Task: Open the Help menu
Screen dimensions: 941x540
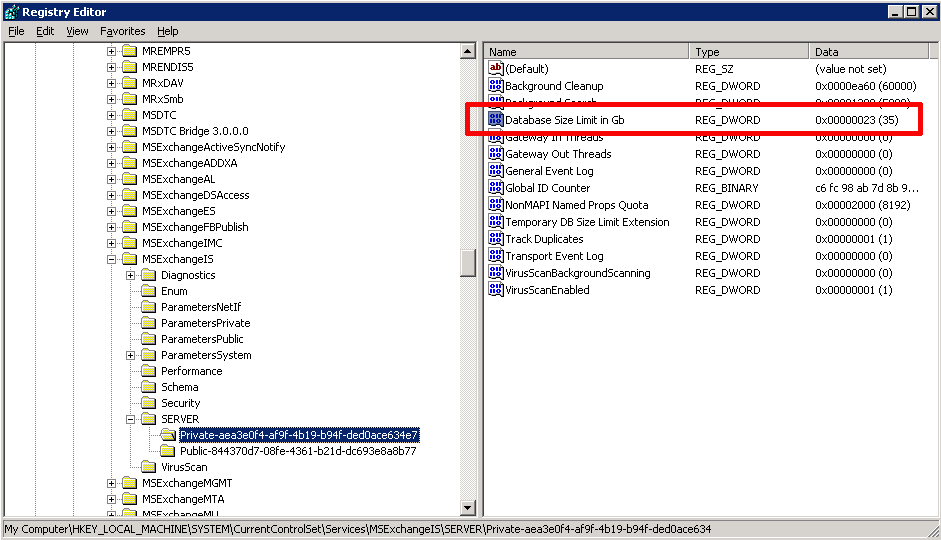Action: click(167, 31)
